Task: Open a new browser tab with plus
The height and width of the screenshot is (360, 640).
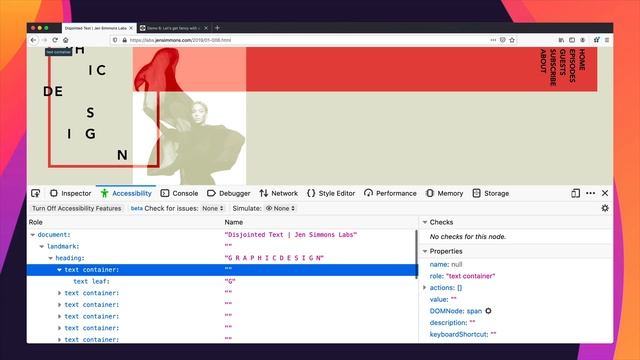Action: click(x=217, y=28)
